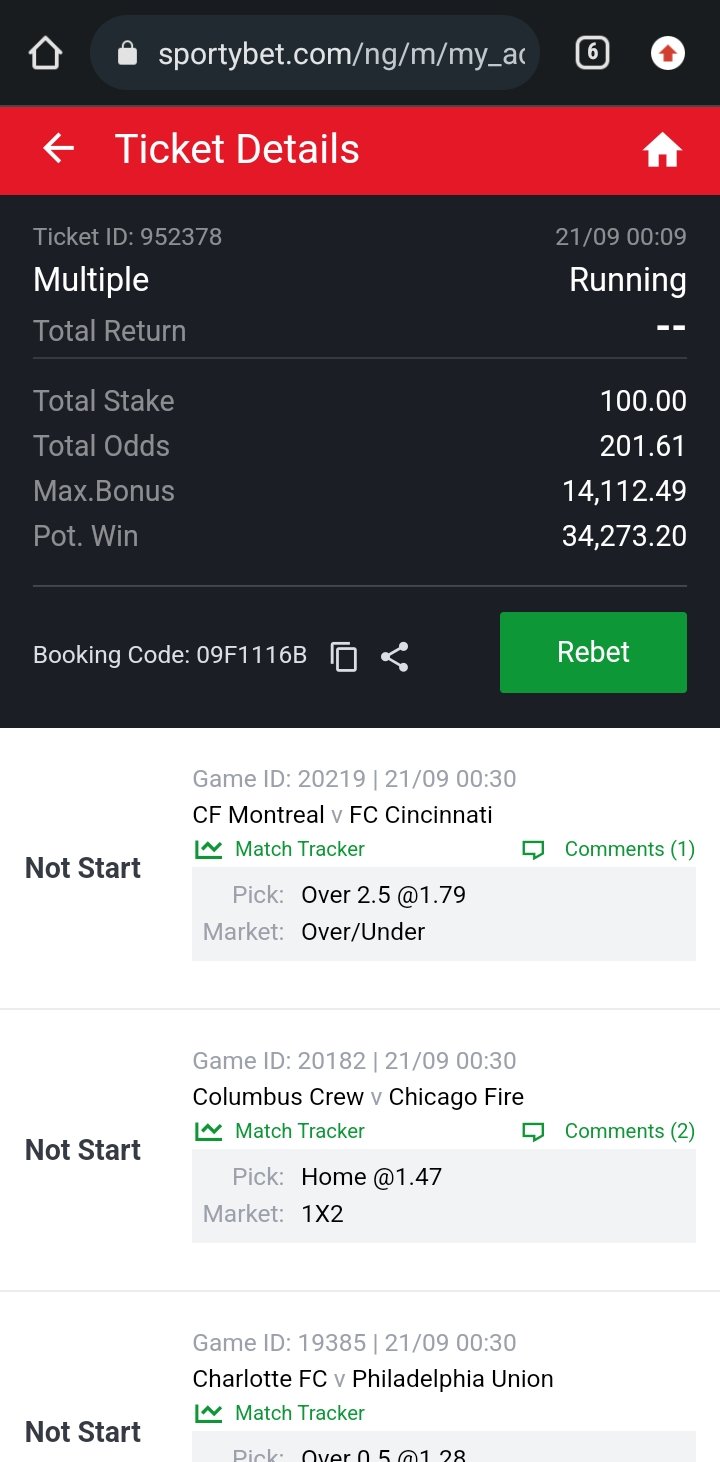Open Match Tracker for Charlotte FC game
The image size is (720, 1462).
coord(299,1413)
